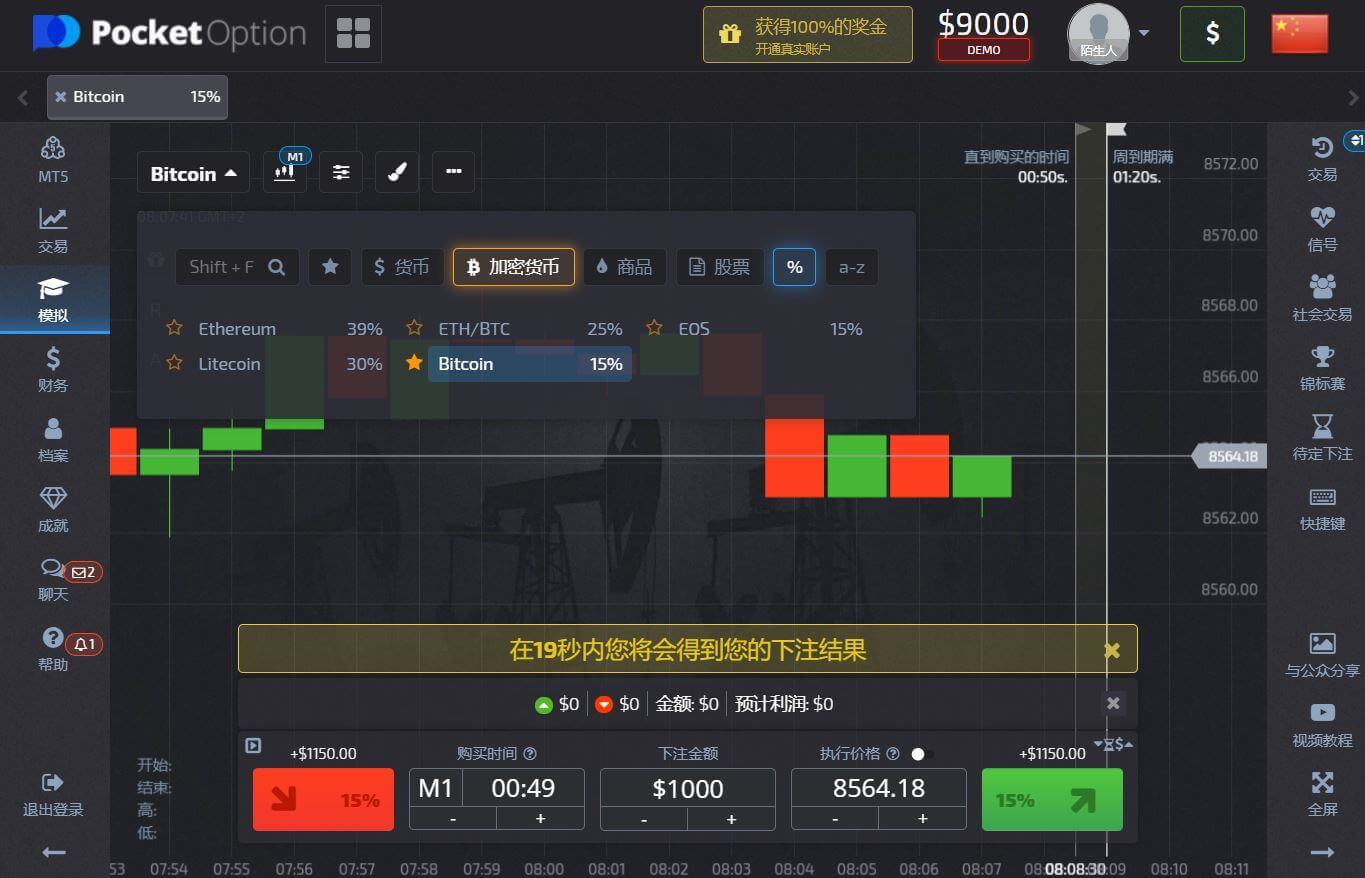1365x878 pixels.
Task: Open the 待定下注 pending trades panel
Action: pyautogui.click(x=1322, y=437)
